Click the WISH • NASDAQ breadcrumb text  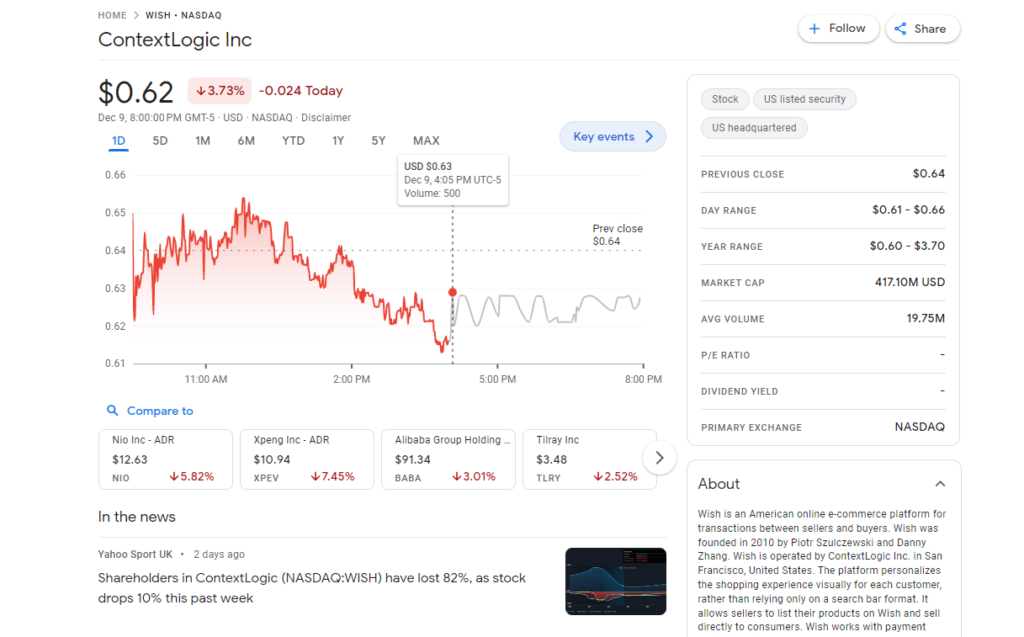click(x=184, y=15)
